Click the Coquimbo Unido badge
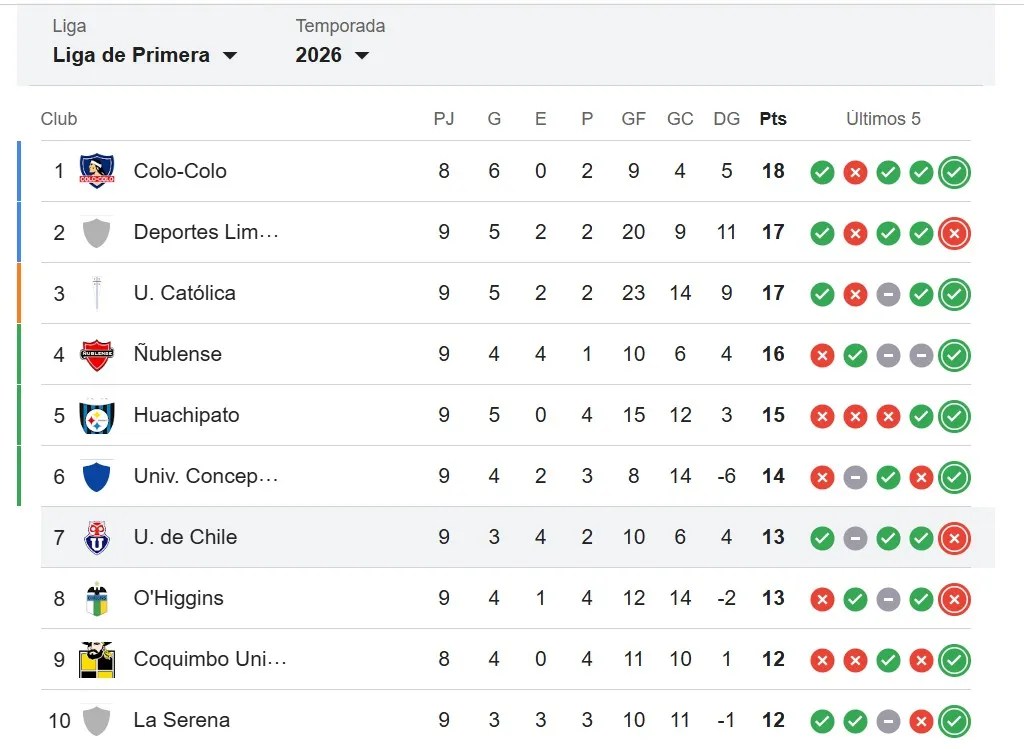Screen dimensions: 1024x749 tap(97, 660)
